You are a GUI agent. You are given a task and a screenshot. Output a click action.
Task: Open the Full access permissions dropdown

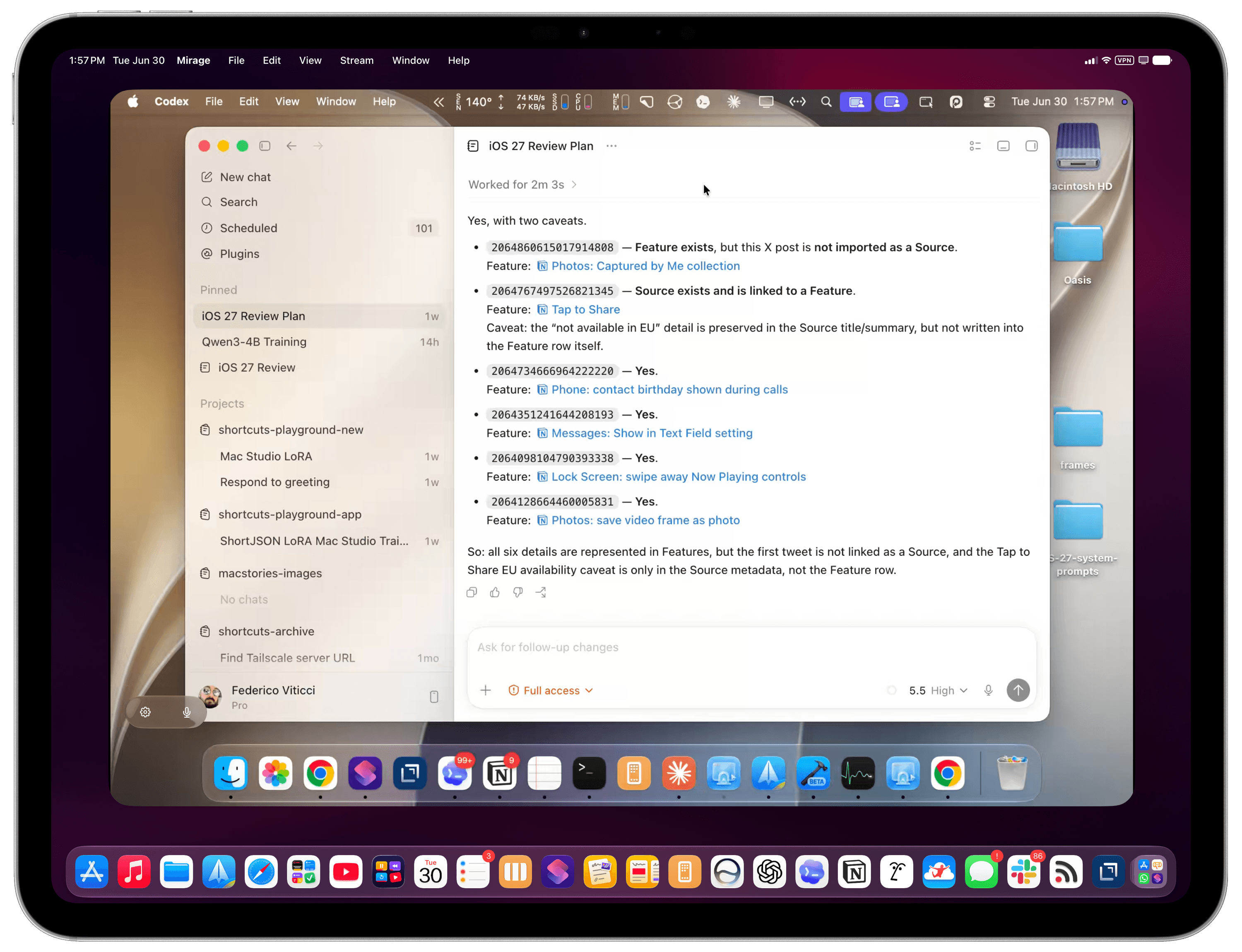pos(551,690)
